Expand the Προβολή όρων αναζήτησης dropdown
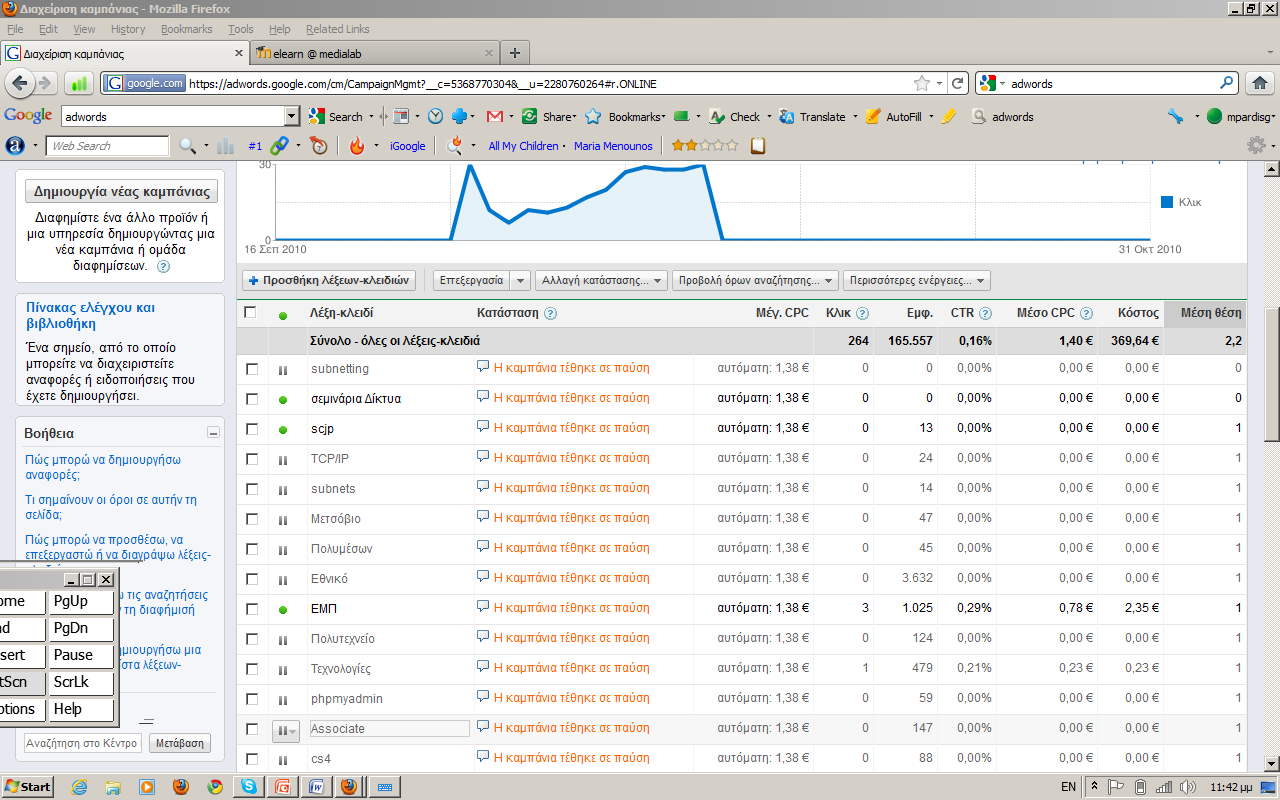The width and height of the screenshot is (1280, 800). (755, 281)
